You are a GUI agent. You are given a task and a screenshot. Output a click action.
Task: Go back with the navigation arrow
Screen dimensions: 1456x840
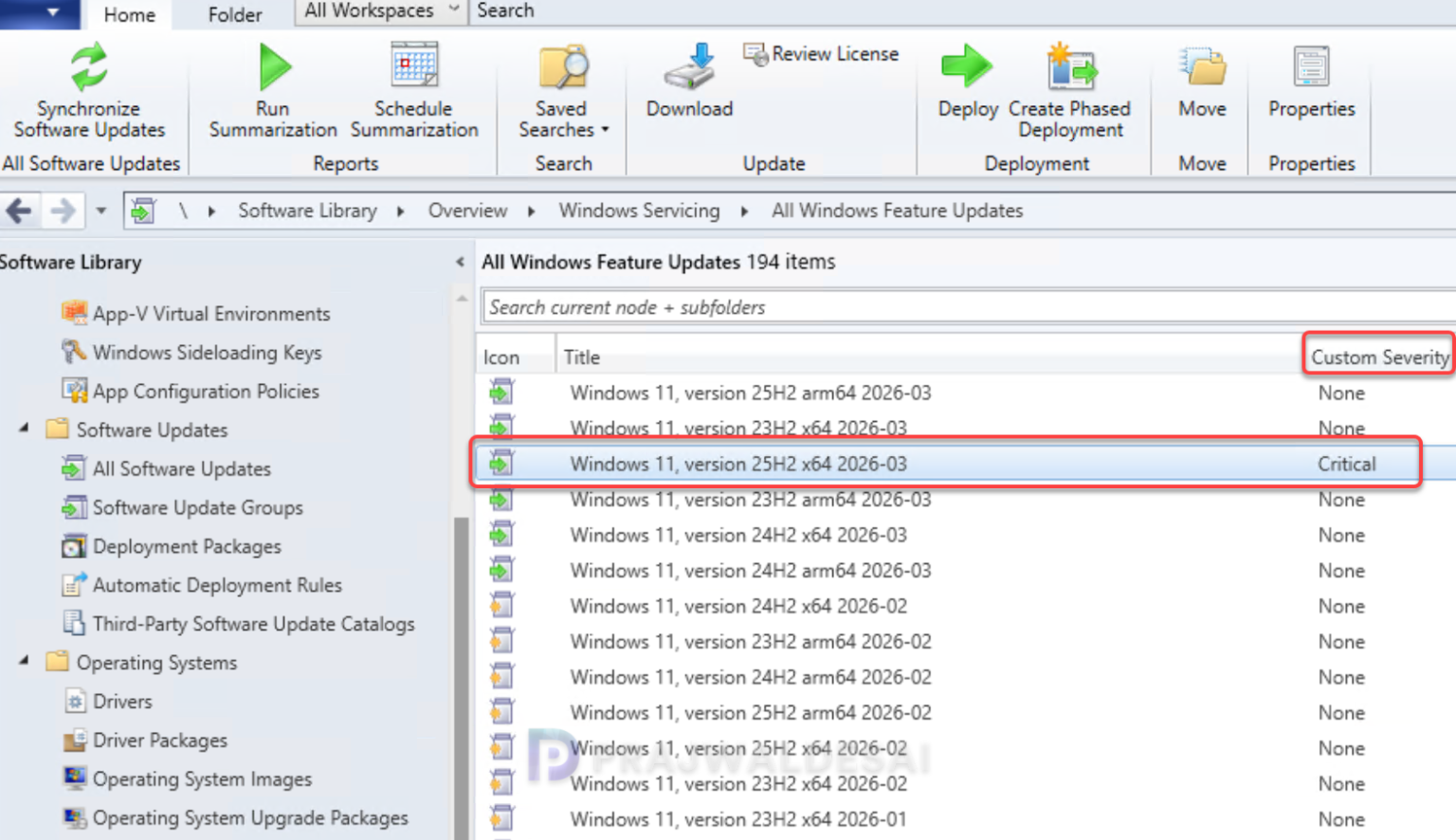point(18,210)
